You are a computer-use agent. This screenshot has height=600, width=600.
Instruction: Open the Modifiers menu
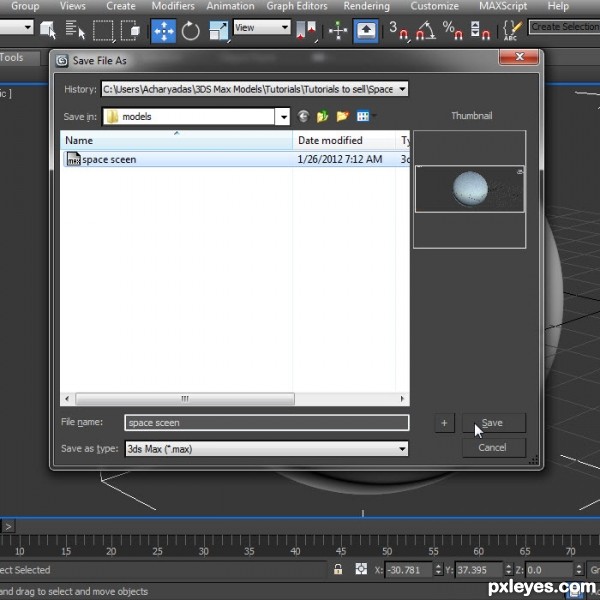(x=173, y=6)
